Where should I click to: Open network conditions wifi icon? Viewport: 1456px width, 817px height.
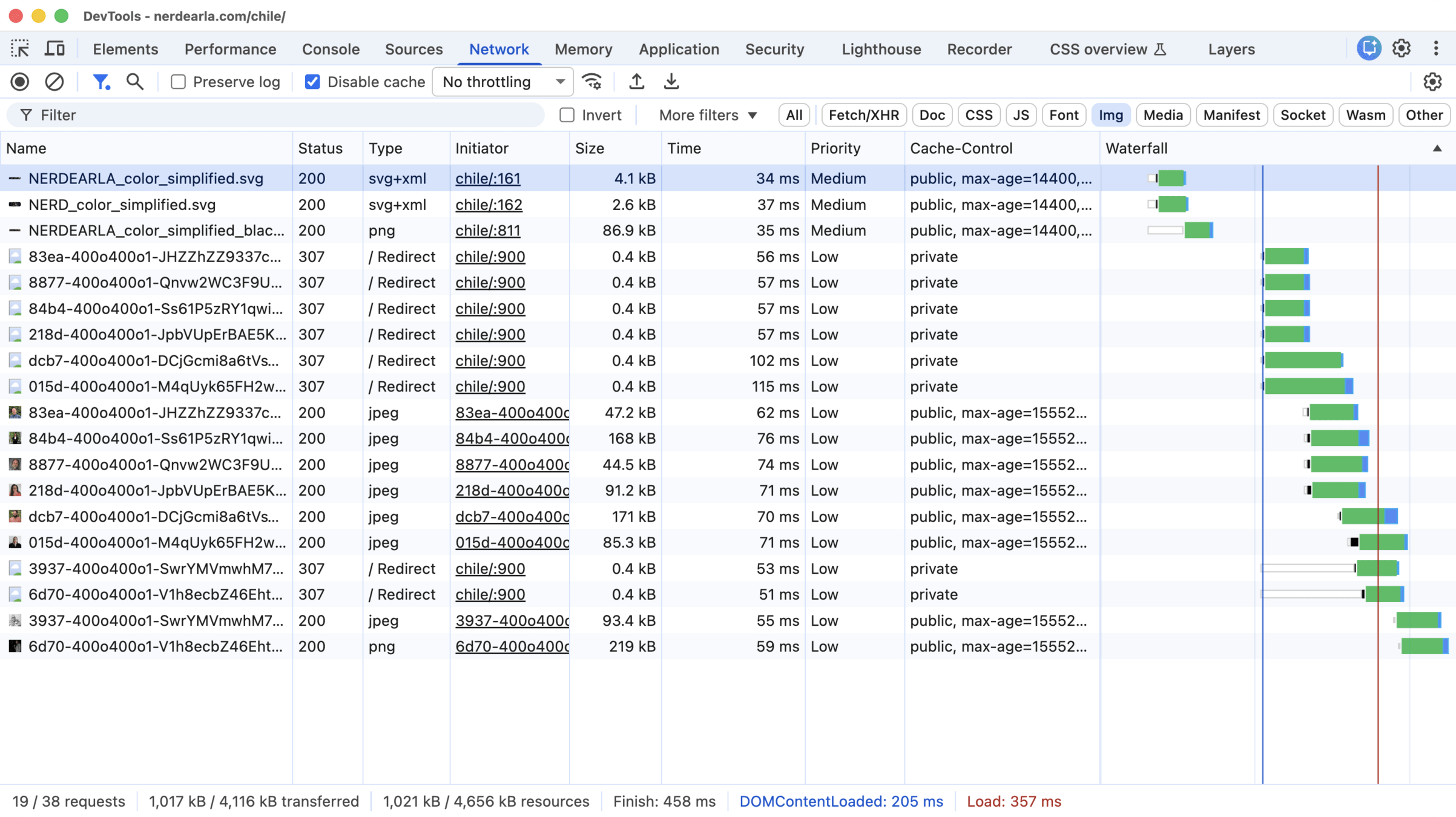coord(591,82)
